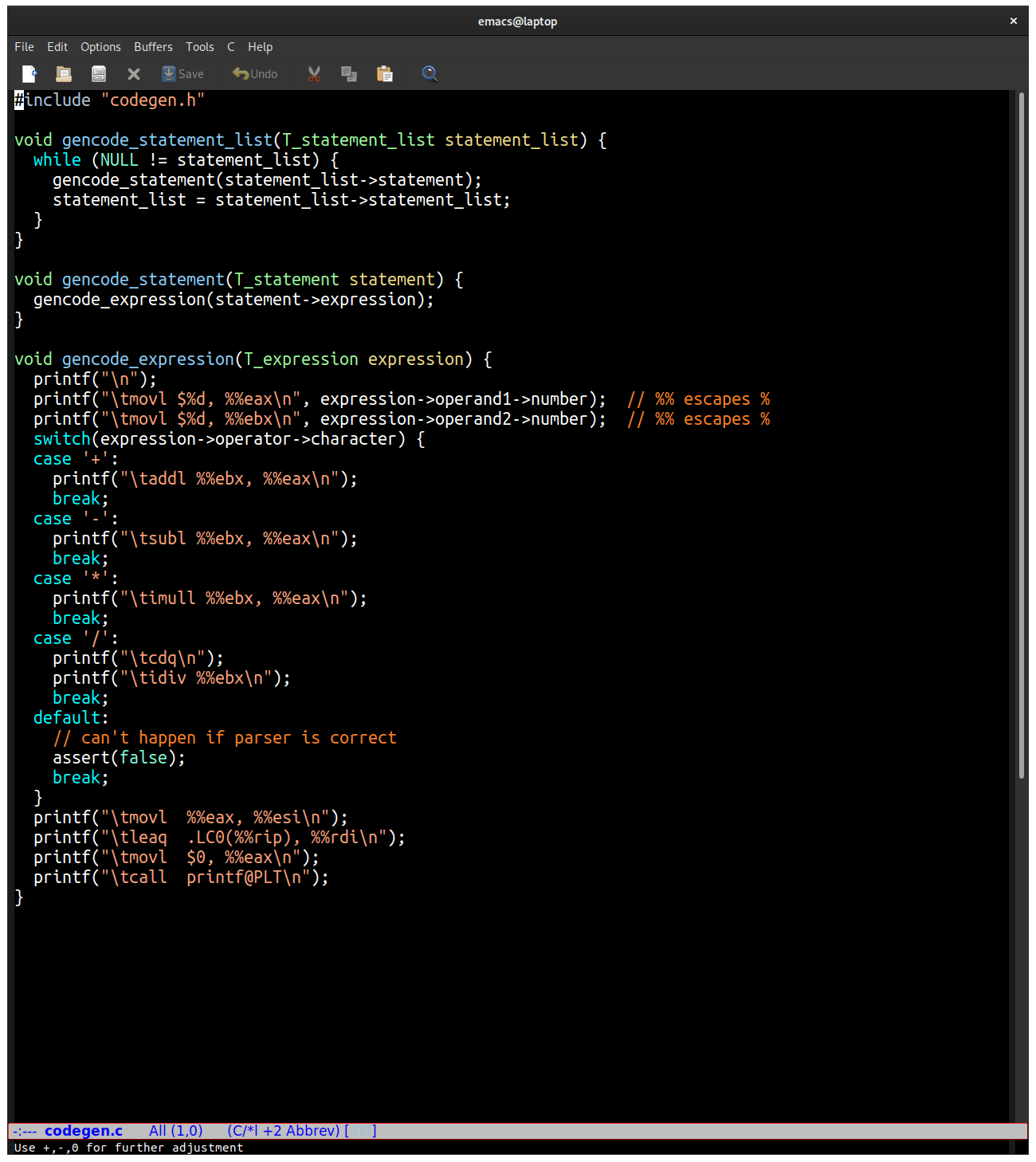Kill the current buffer with the X icon
Viewport: 1036px width, 1162px height.
(x=133, y=73)
